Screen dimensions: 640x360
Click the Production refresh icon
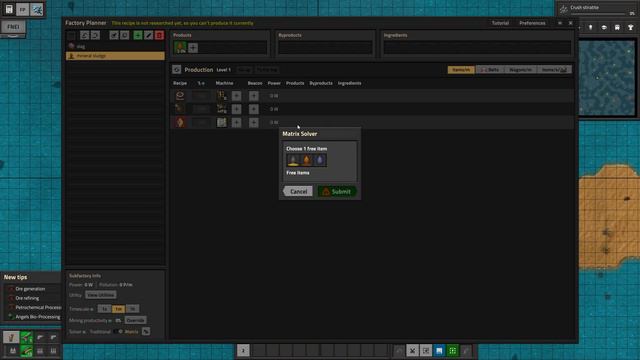[x=176, y=70]
